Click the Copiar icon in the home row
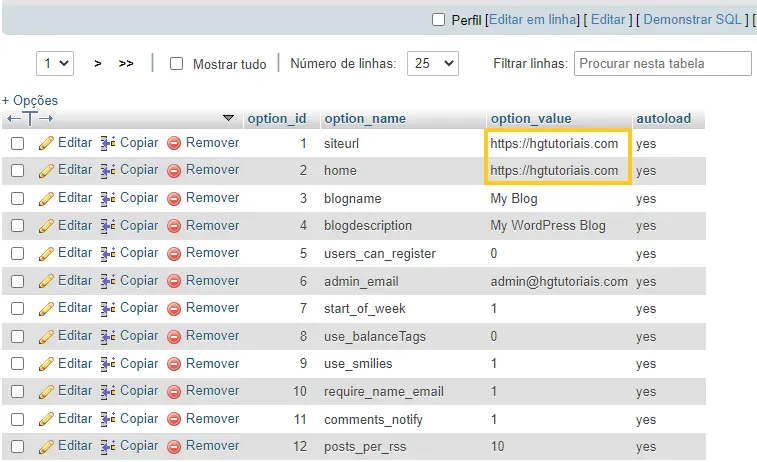This screenshot has height=462, width=757. point(108,170)
